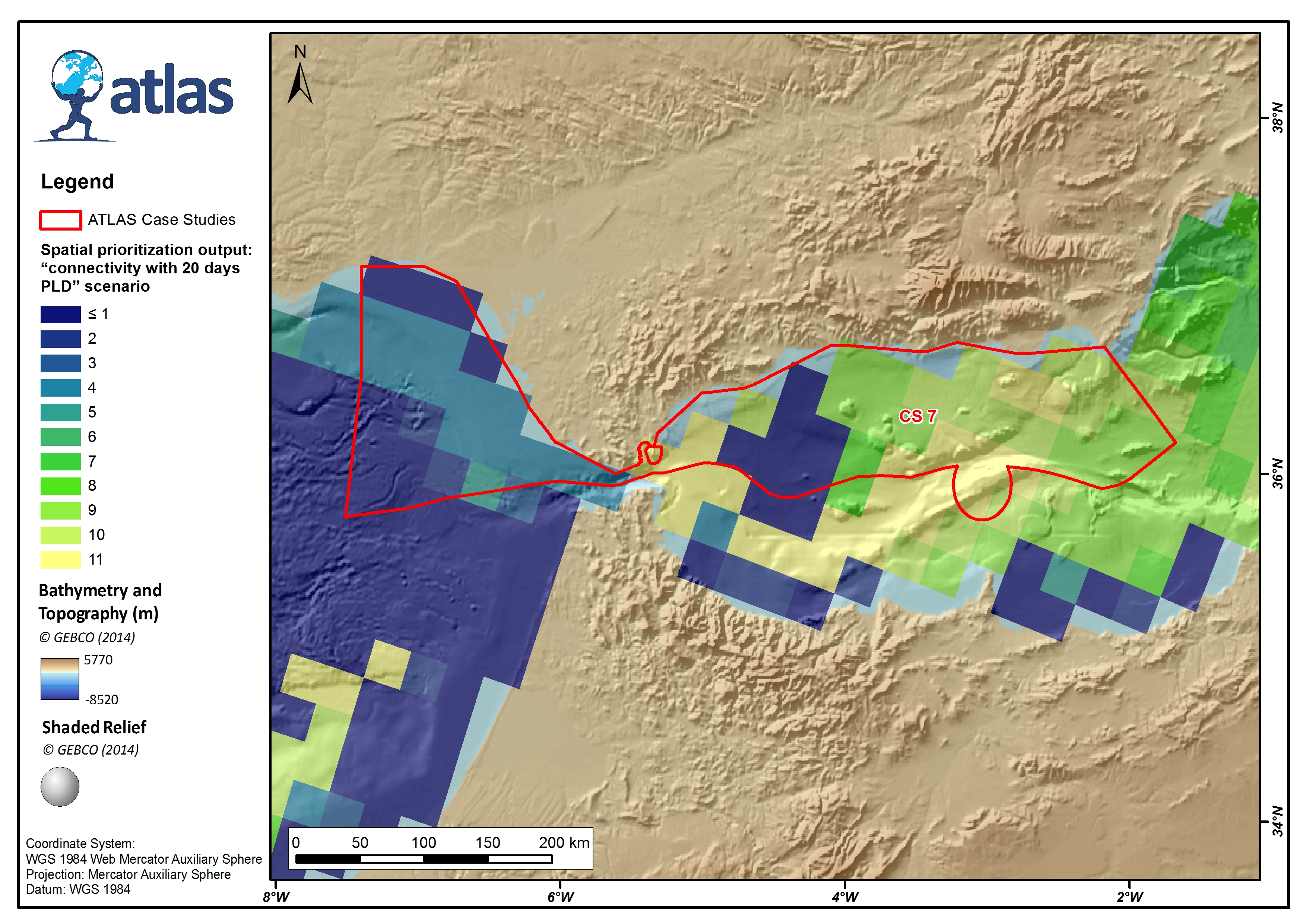Select the yellow legend swatch labeled 11
Viewport: 1306px width, 924px height.
point(60,559)
